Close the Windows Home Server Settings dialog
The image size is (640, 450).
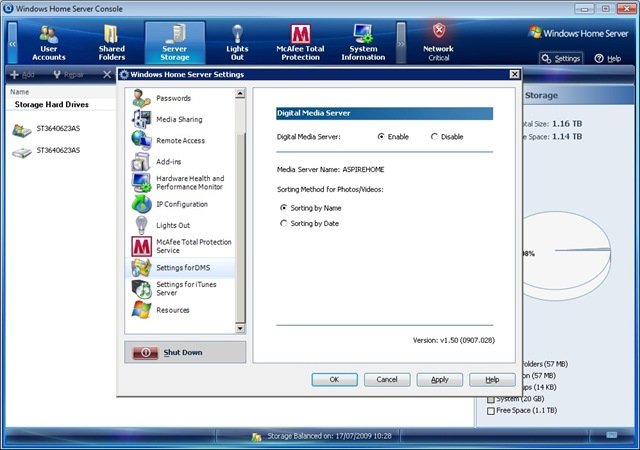(514, 74)
